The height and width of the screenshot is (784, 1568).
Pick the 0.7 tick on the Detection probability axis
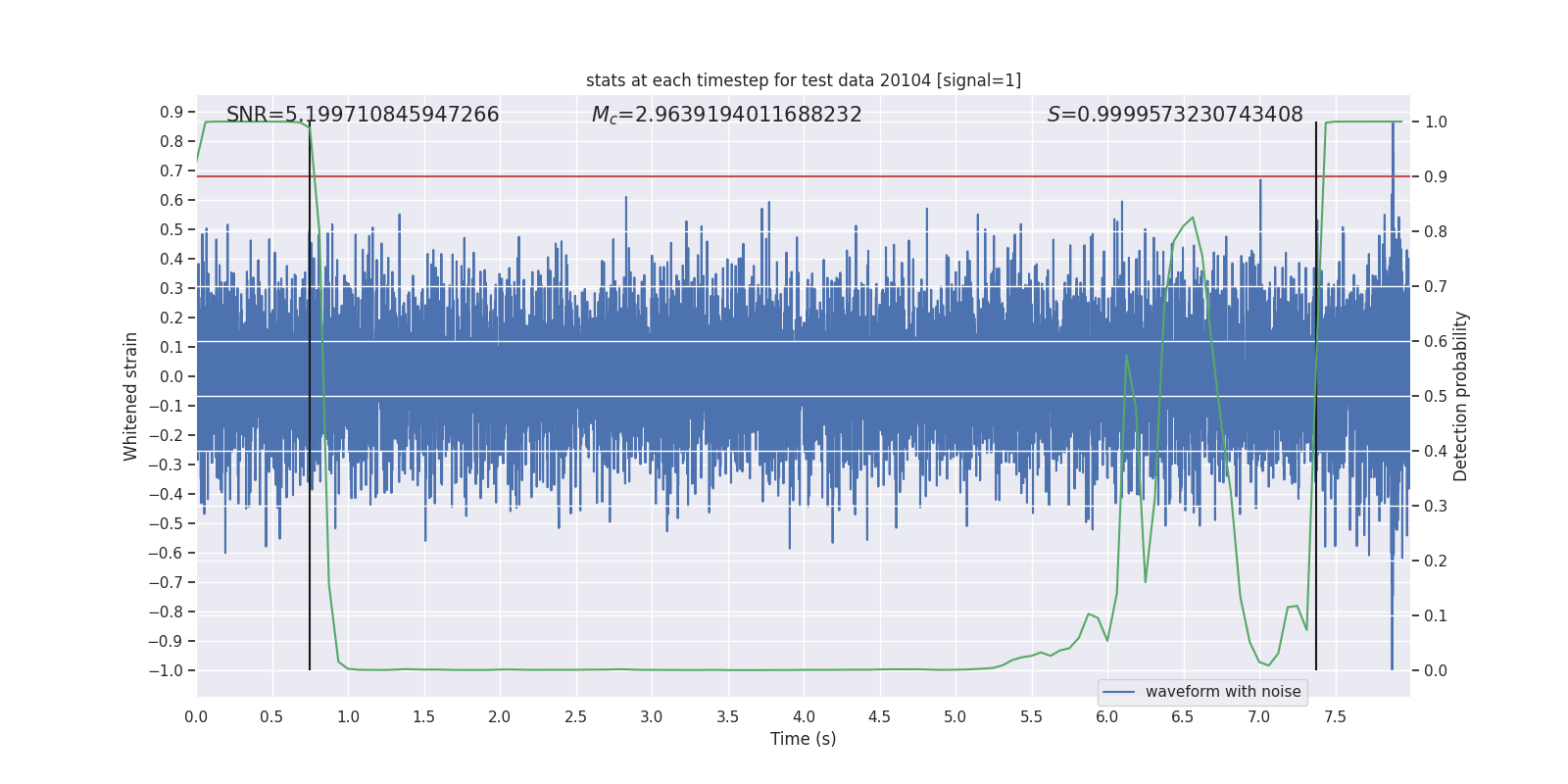pyautogui.click(x=1436, y=287)
